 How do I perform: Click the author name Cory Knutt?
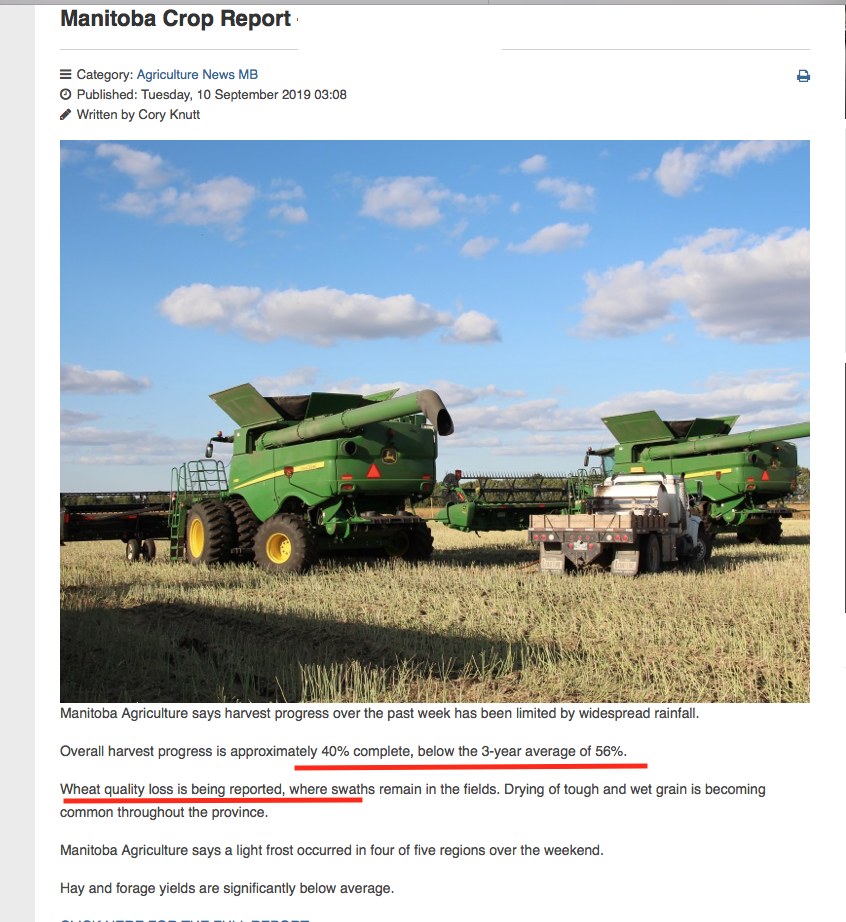coord(169,115)
